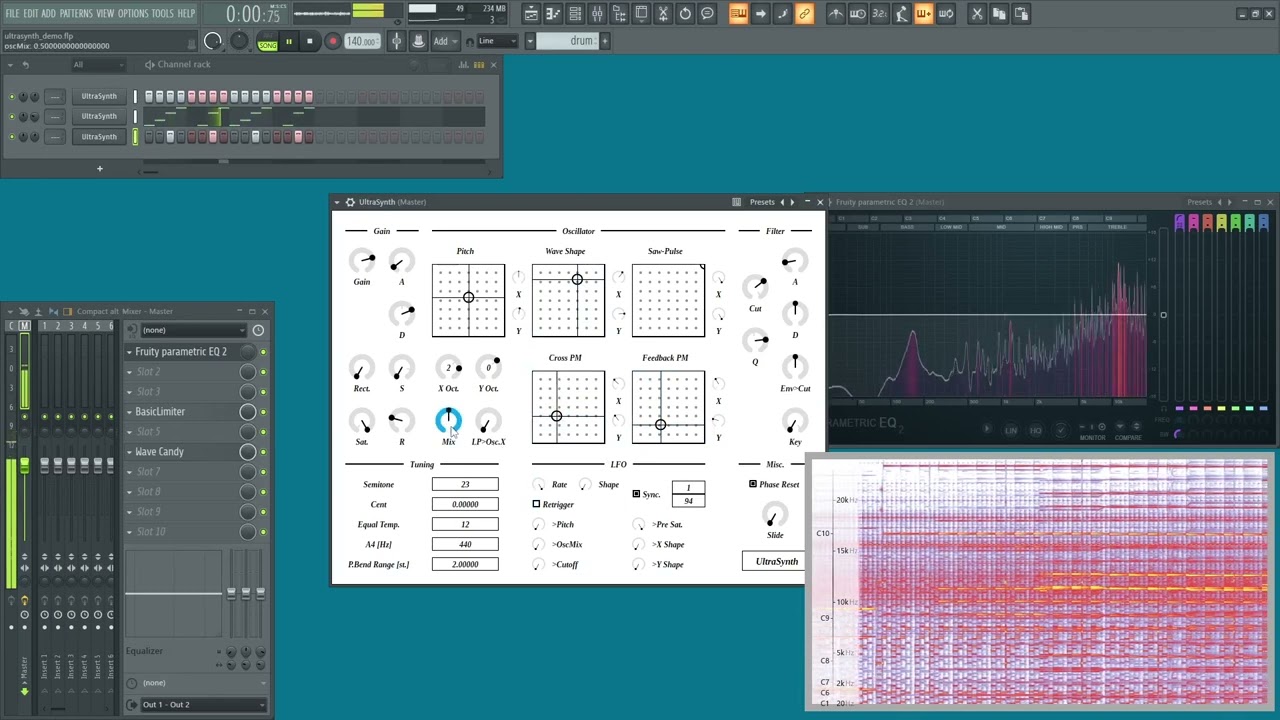Show the channel rack via its toolbar icon
Viewport: 1280px width, 720px height.
tap(575, 14)
